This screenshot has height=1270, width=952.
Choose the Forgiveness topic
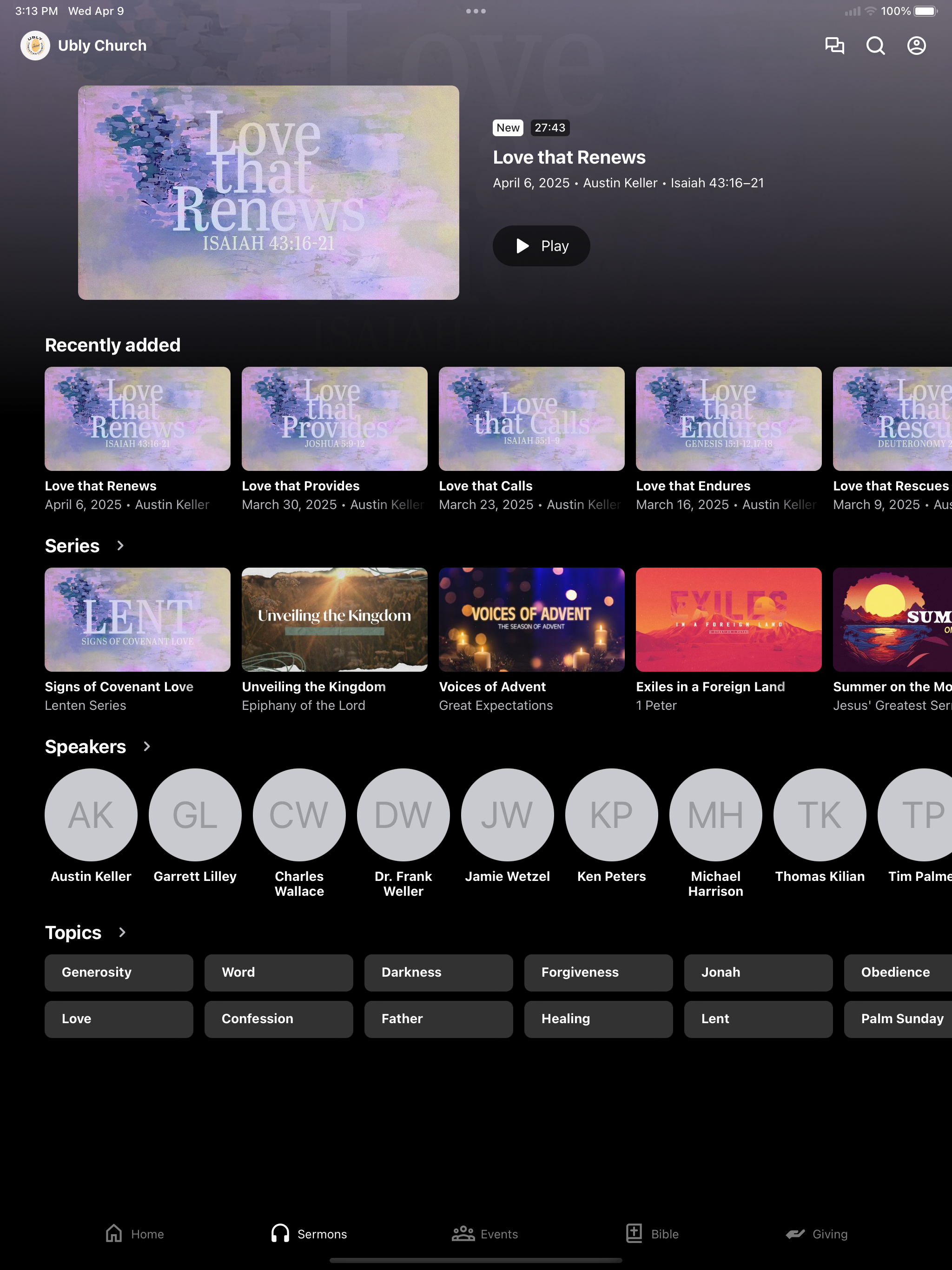[598, 972]
